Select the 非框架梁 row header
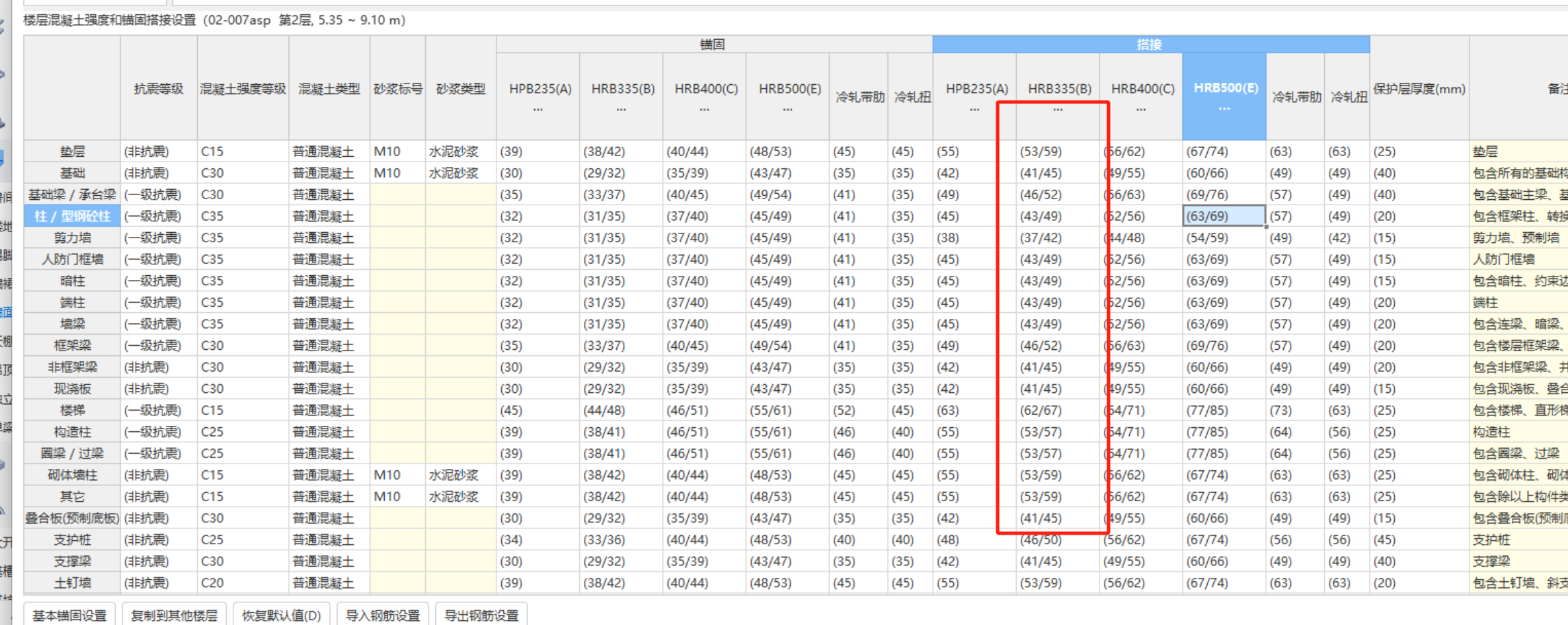 (x=73, y=367)
